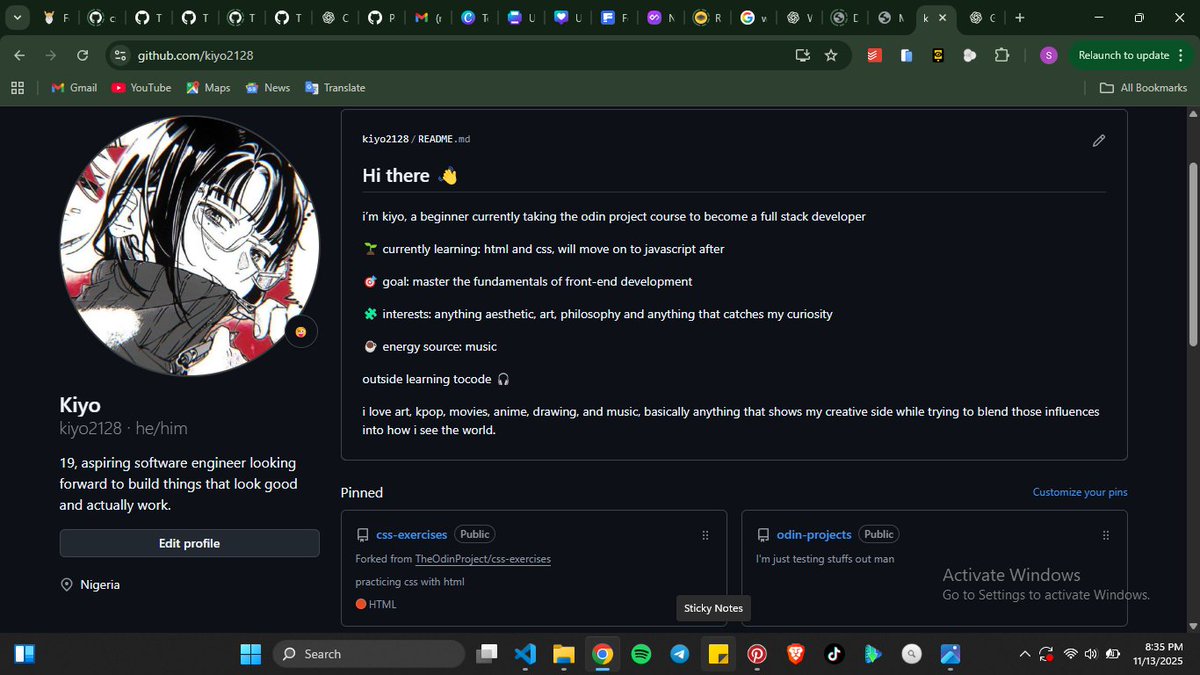Click the pencil icon to edit README

(x=1098, y=141)
